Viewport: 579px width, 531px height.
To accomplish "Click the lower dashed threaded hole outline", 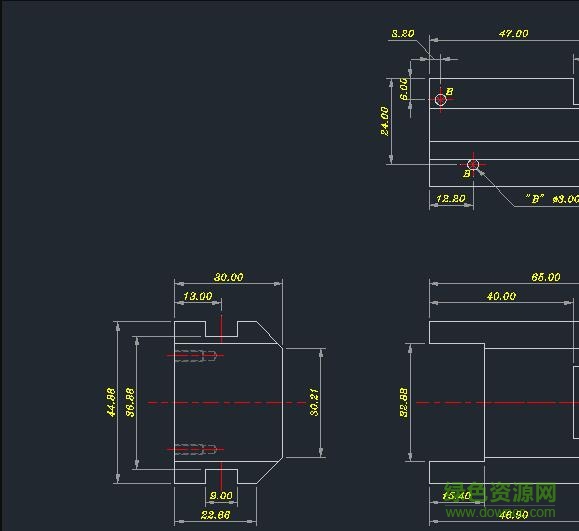I will 195,449.
